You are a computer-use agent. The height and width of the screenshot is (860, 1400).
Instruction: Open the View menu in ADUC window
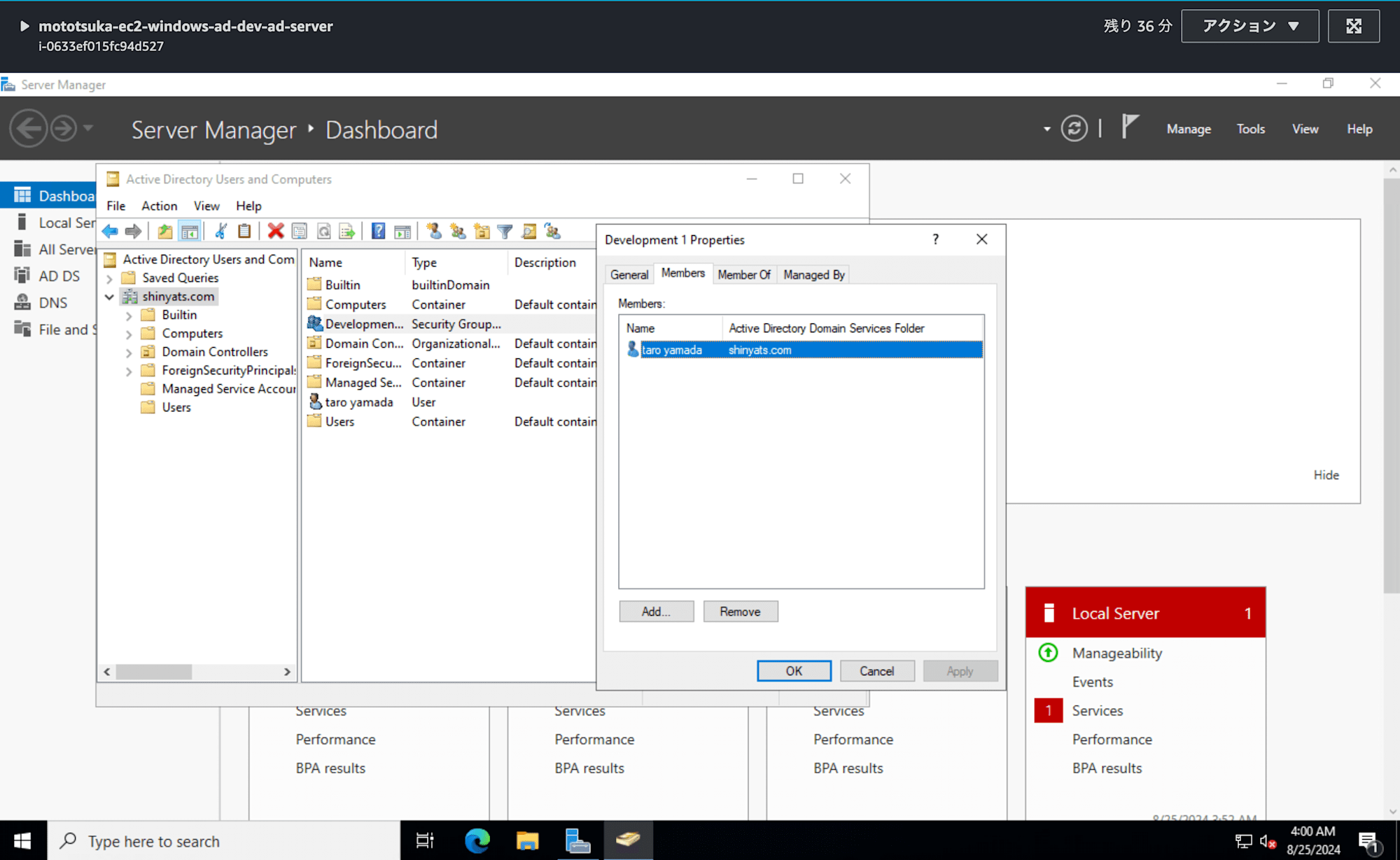coord(206,206)
